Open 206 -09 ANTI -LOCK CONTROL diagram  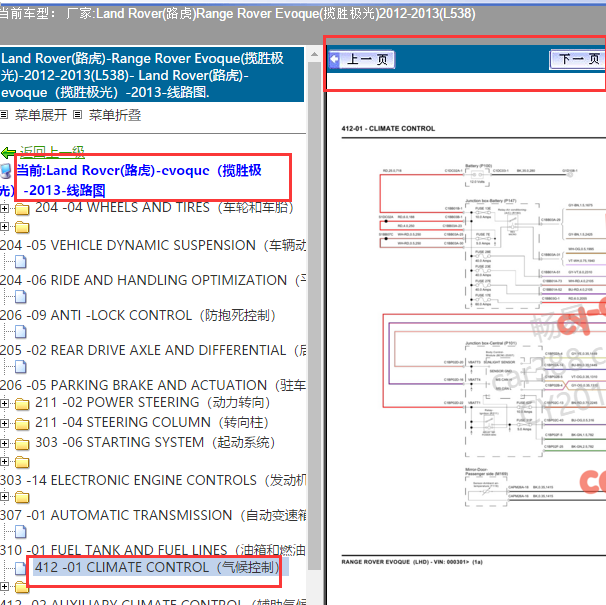point(138,315)
